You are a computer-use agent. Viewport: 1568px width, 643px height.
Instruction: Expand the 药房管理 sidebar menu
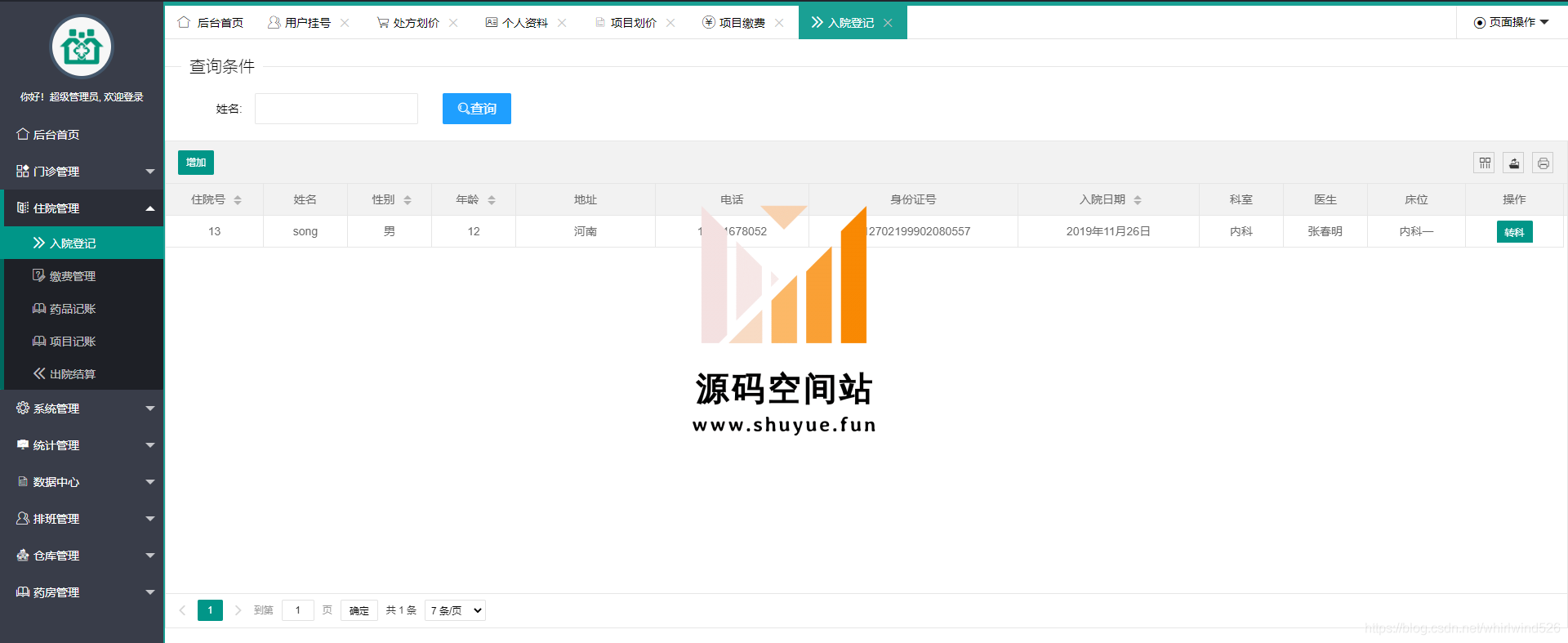(x=82, y=592)
